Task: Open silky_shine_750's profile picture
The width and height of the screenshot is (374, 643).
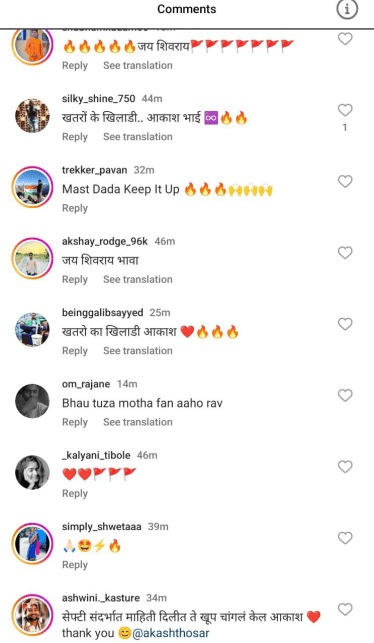Action: (x=32, y=116)
